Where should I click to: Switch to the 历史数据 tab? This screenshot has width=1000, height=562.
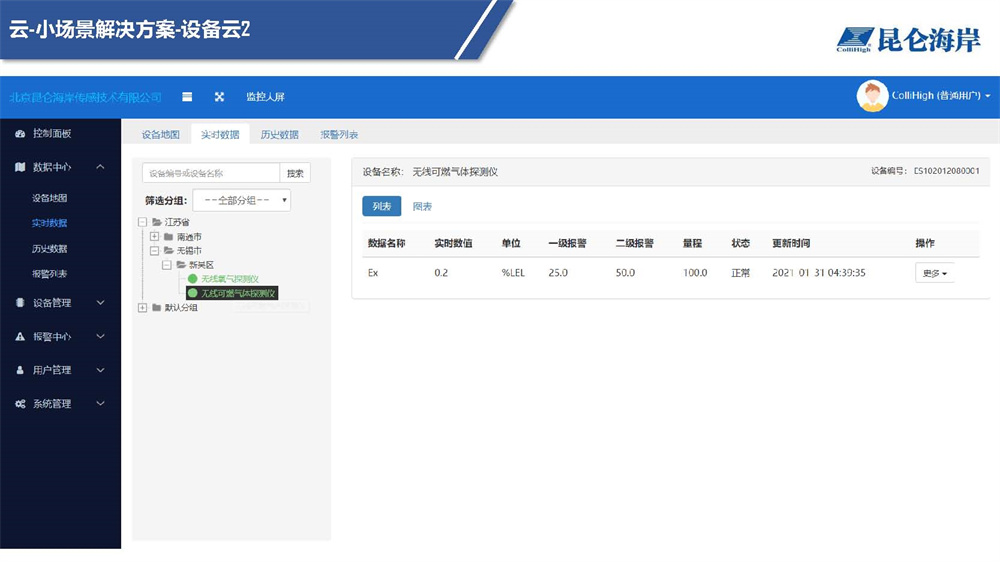(279, 135)
